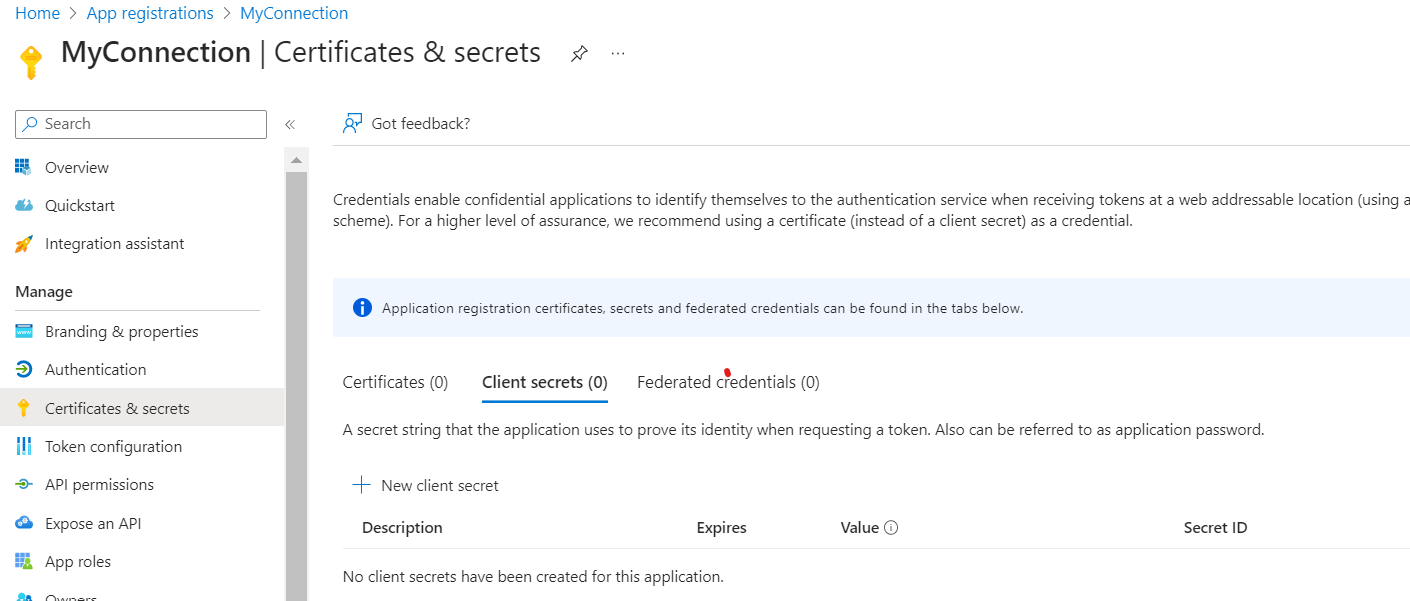Open the Quickstart cloud icon
The height and width of the screenshot is (601, 1410).
coord(24,206)
